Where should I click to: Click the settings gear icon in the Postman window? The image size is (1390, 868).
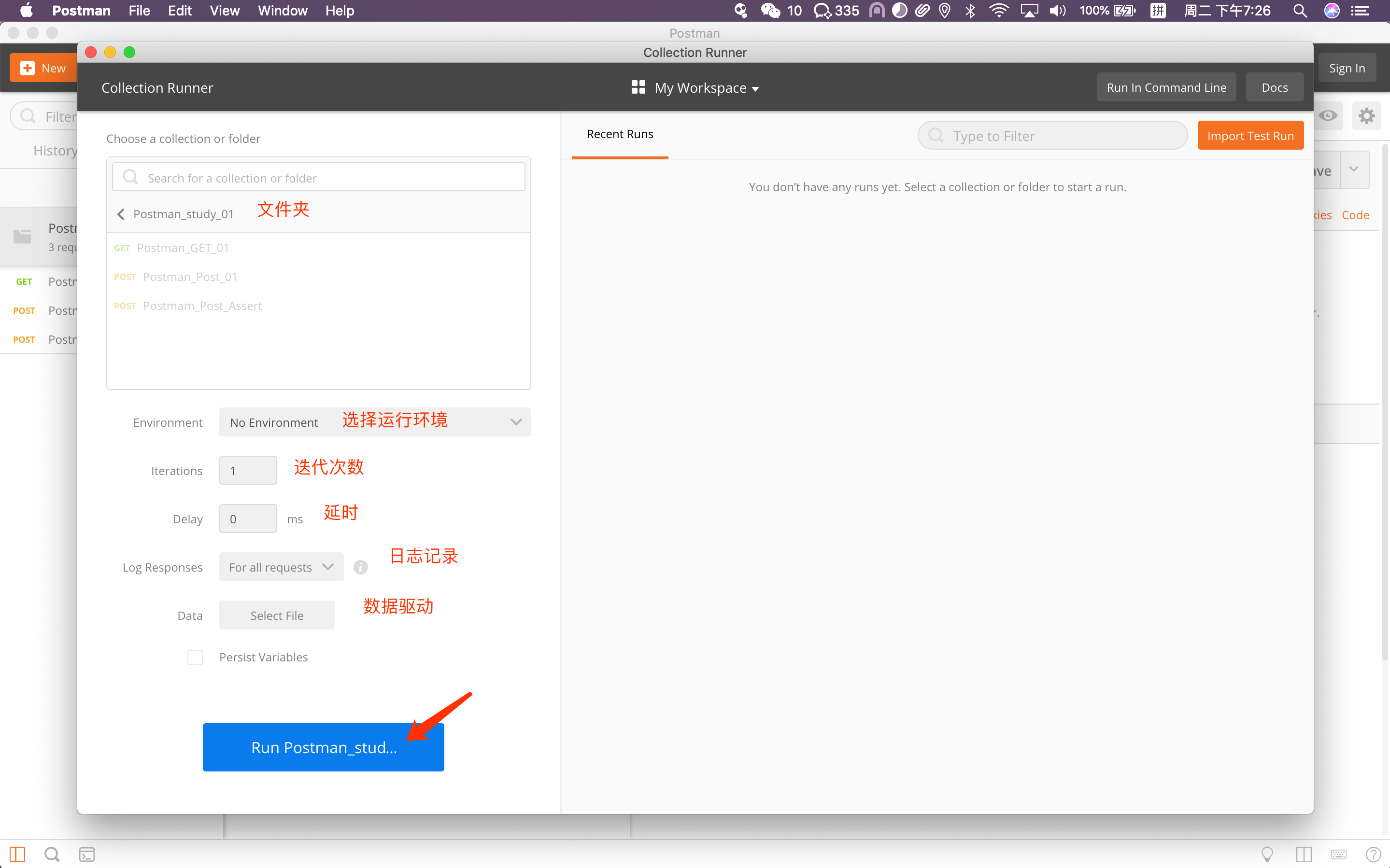(x=1366, y=116)
